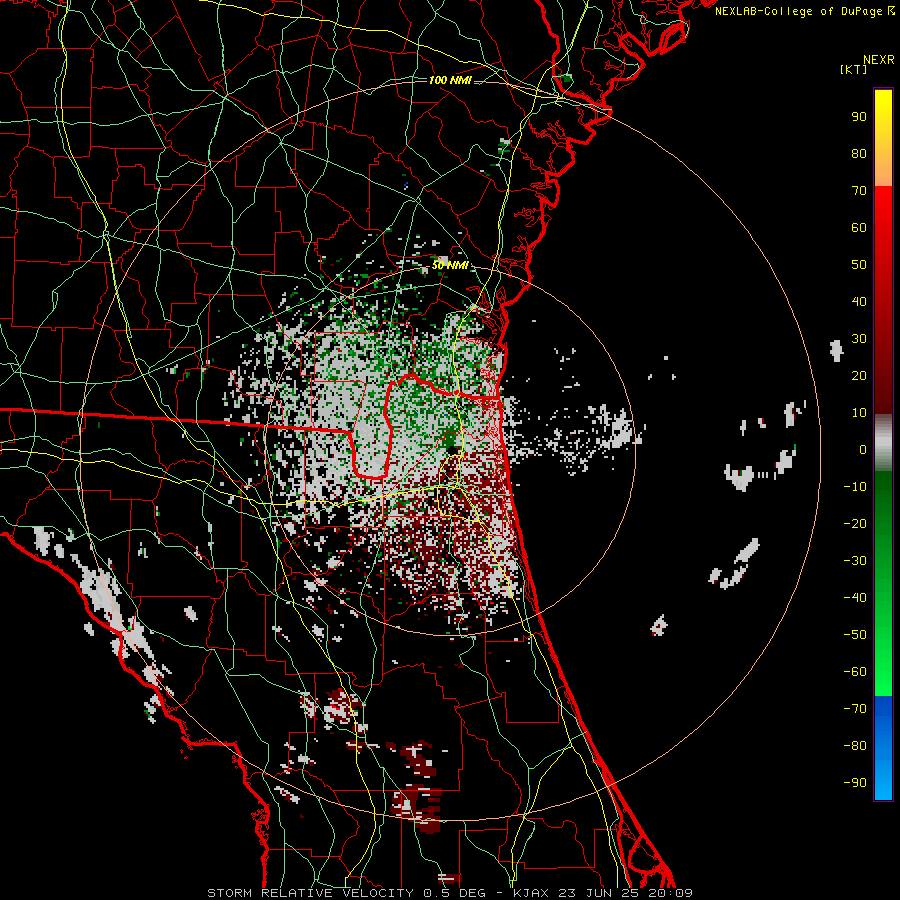Select the -20 value on the velocity scale

coord(855,524)
